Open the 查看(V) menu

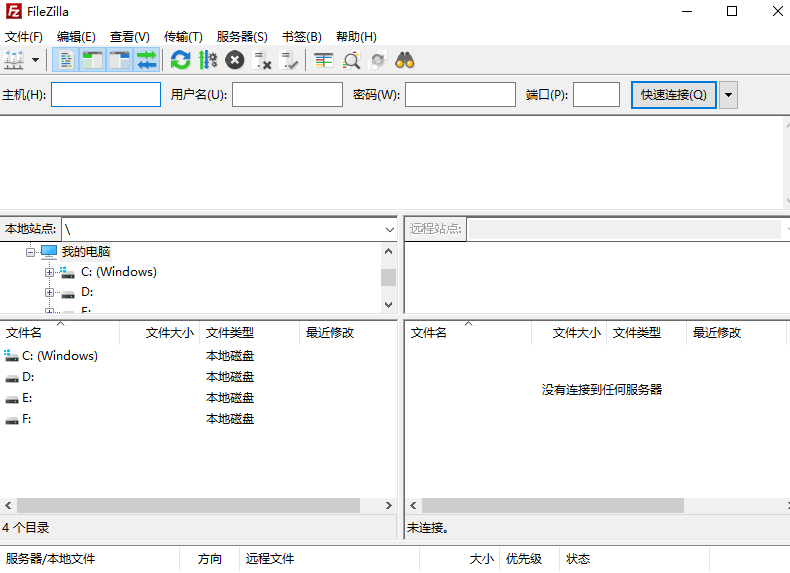point(129,37)
